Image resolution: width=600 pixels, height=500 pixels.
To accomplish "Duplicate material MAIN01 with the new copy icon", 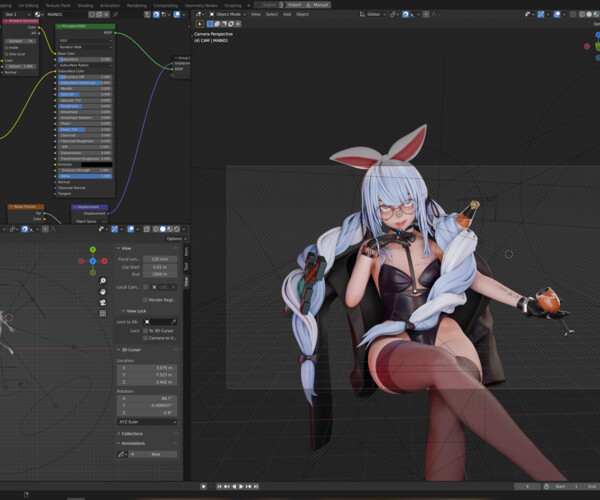I will click(99, 15).
